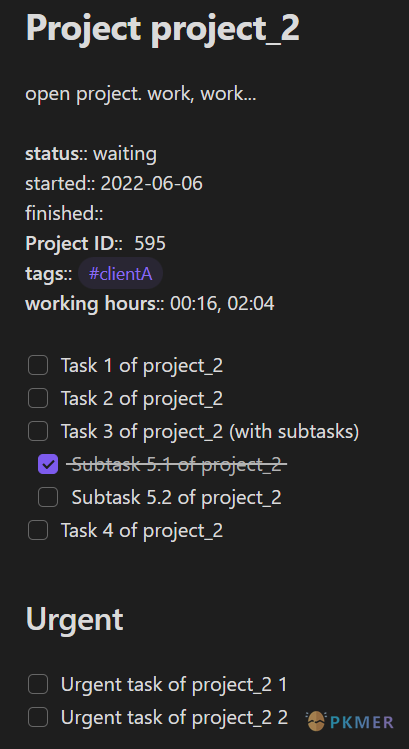Check Urgent task of project_2 1
Screen dimensions: 409x749
38,684
